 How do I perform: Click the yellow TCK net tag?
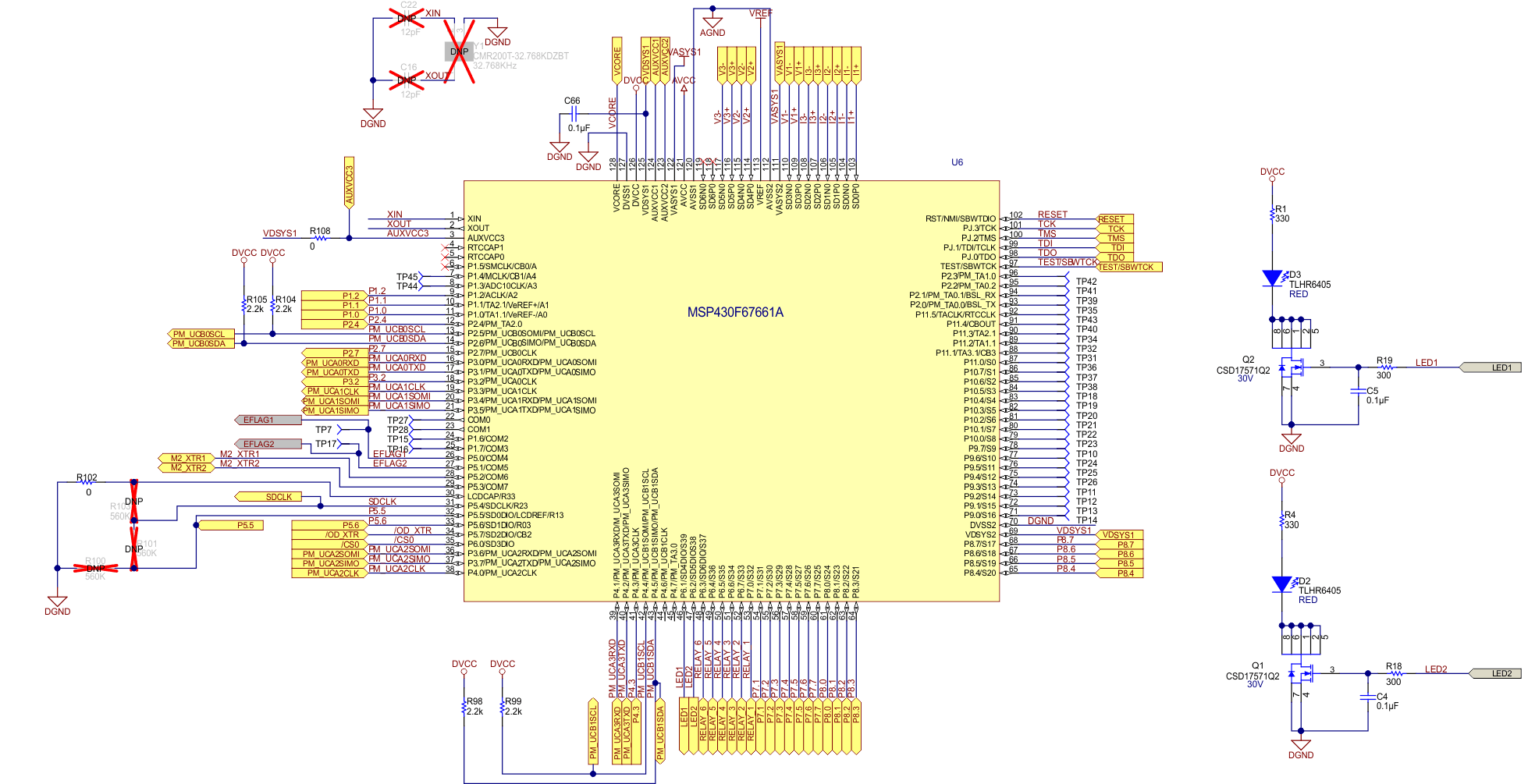(1115, 229)
